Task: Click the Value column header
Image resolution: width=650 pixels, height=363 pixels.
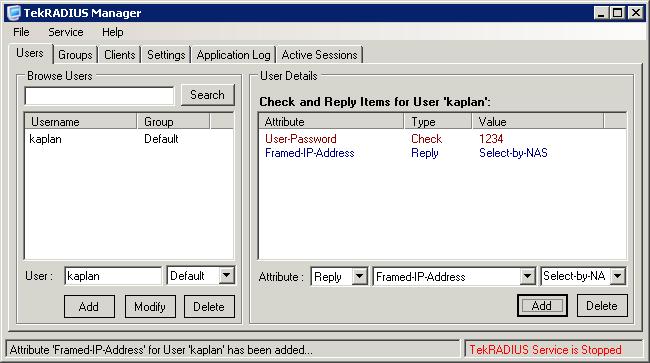Action: (538, 122)
